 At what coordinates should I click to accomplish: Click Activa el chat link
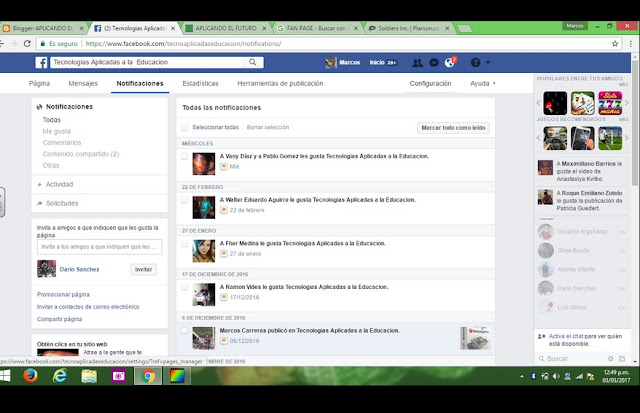coord(566,336)
